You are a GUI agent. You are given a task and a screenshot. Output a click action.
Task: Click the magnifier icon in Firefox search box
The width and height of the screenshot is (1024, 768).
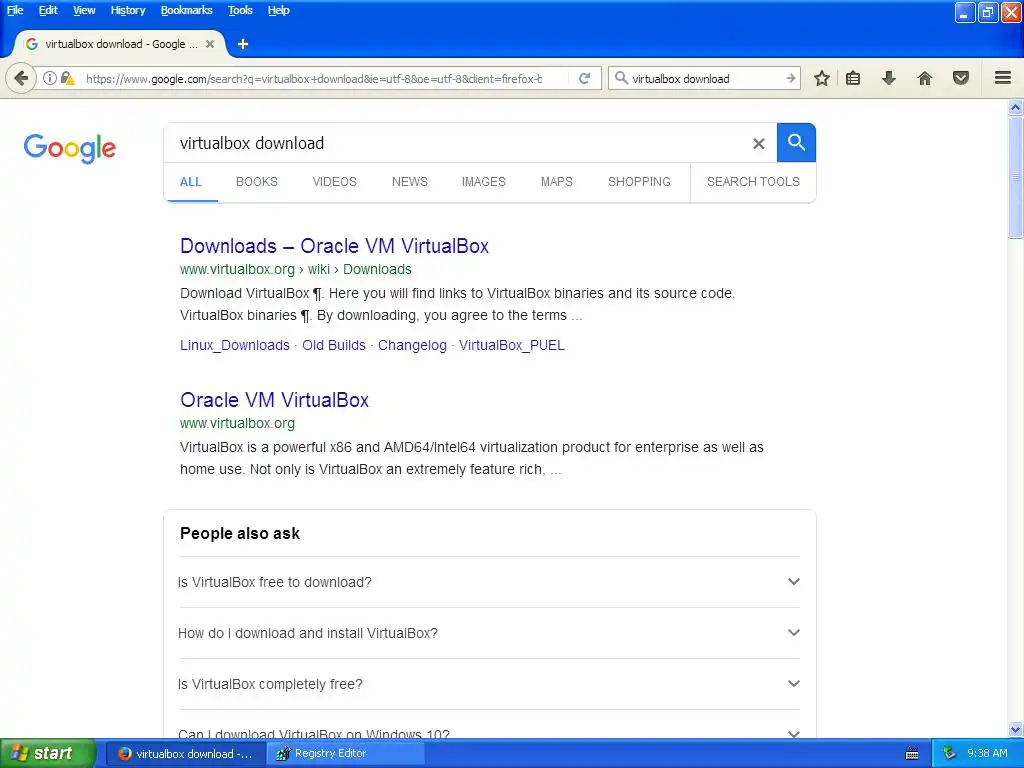[x=621, y=78]
